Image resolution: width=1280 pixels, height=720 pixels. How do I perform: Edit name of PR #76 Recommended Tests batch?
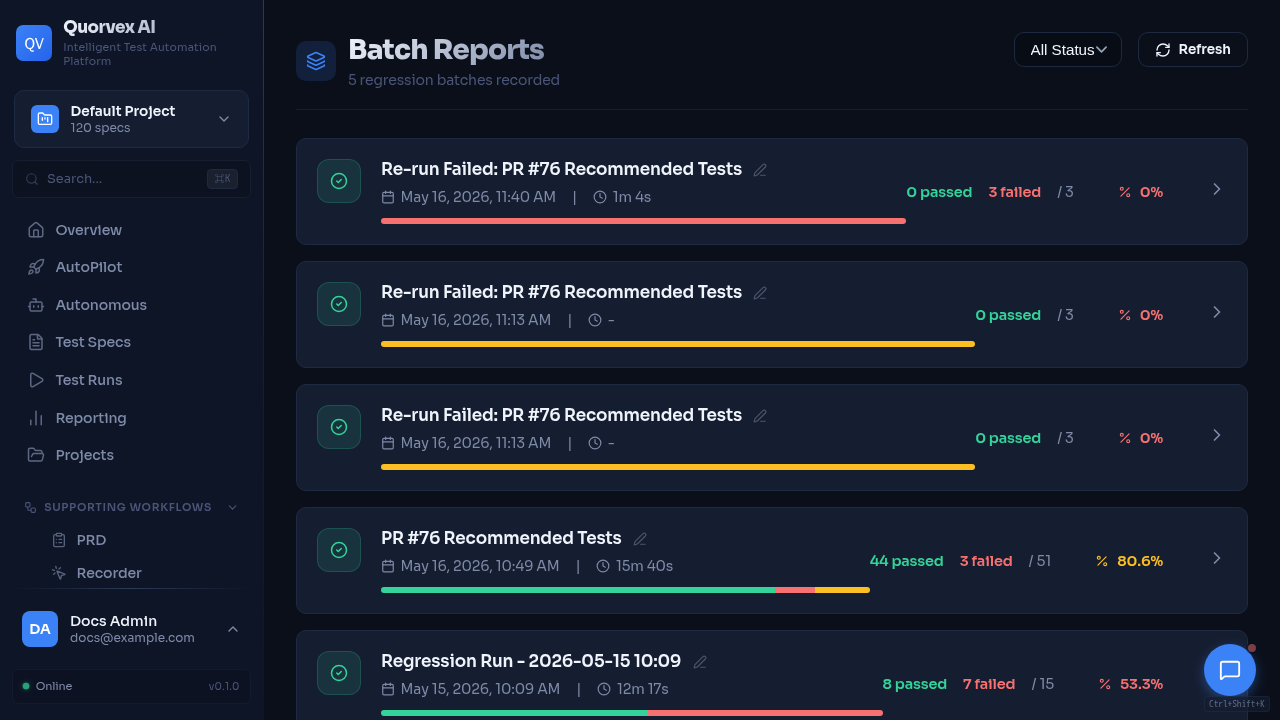pos(640,539)
